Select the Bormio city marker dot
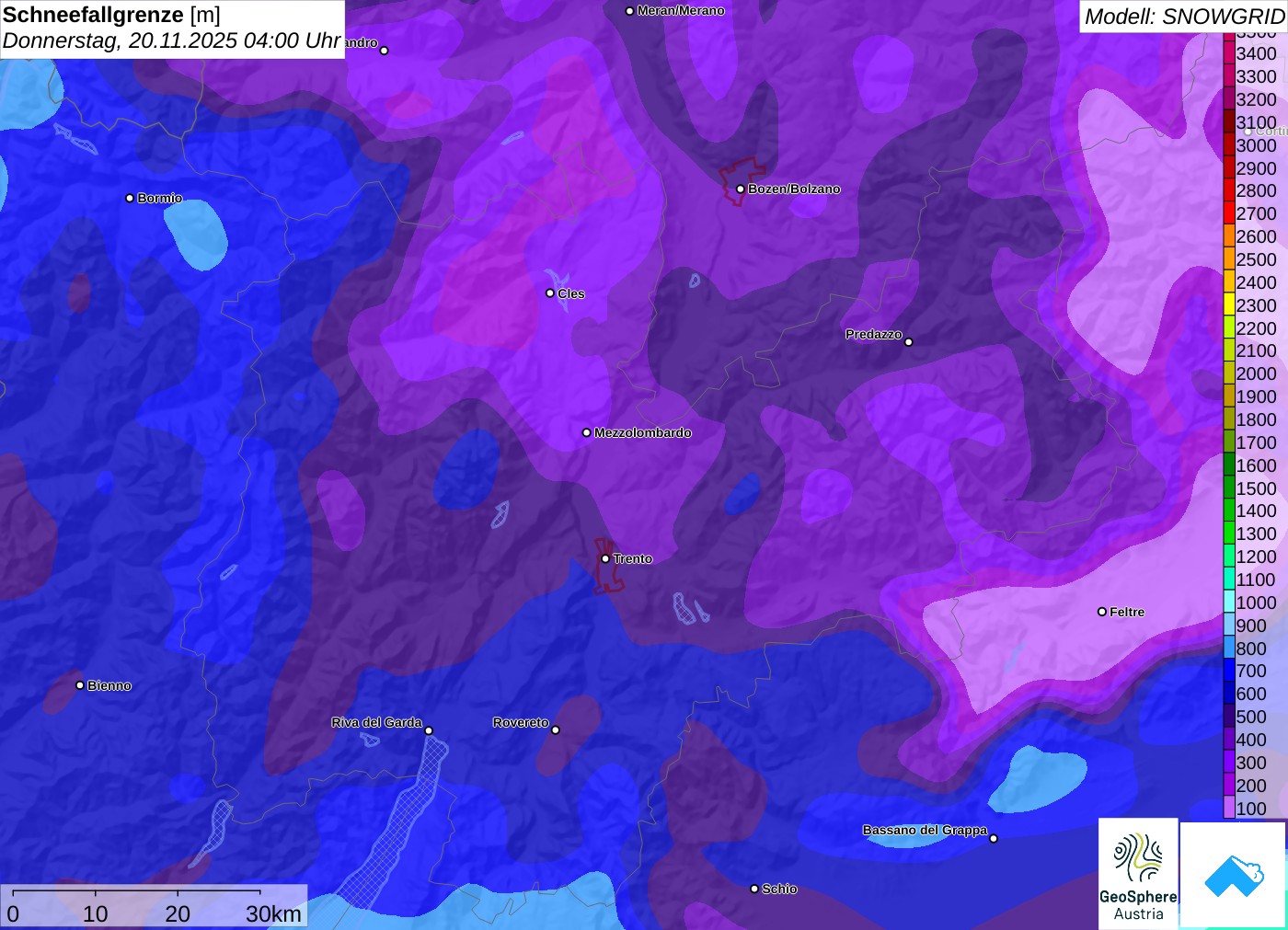 pos(130,198)
